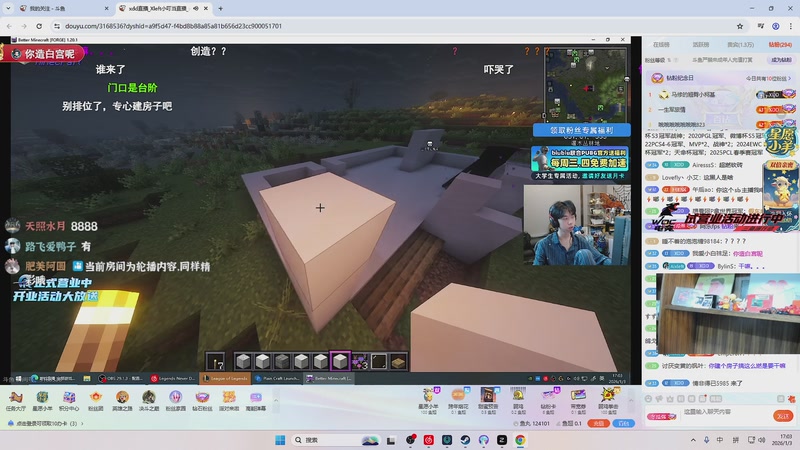Open the 星愿小羊 floating widget in chat

[x=781, y=140]
